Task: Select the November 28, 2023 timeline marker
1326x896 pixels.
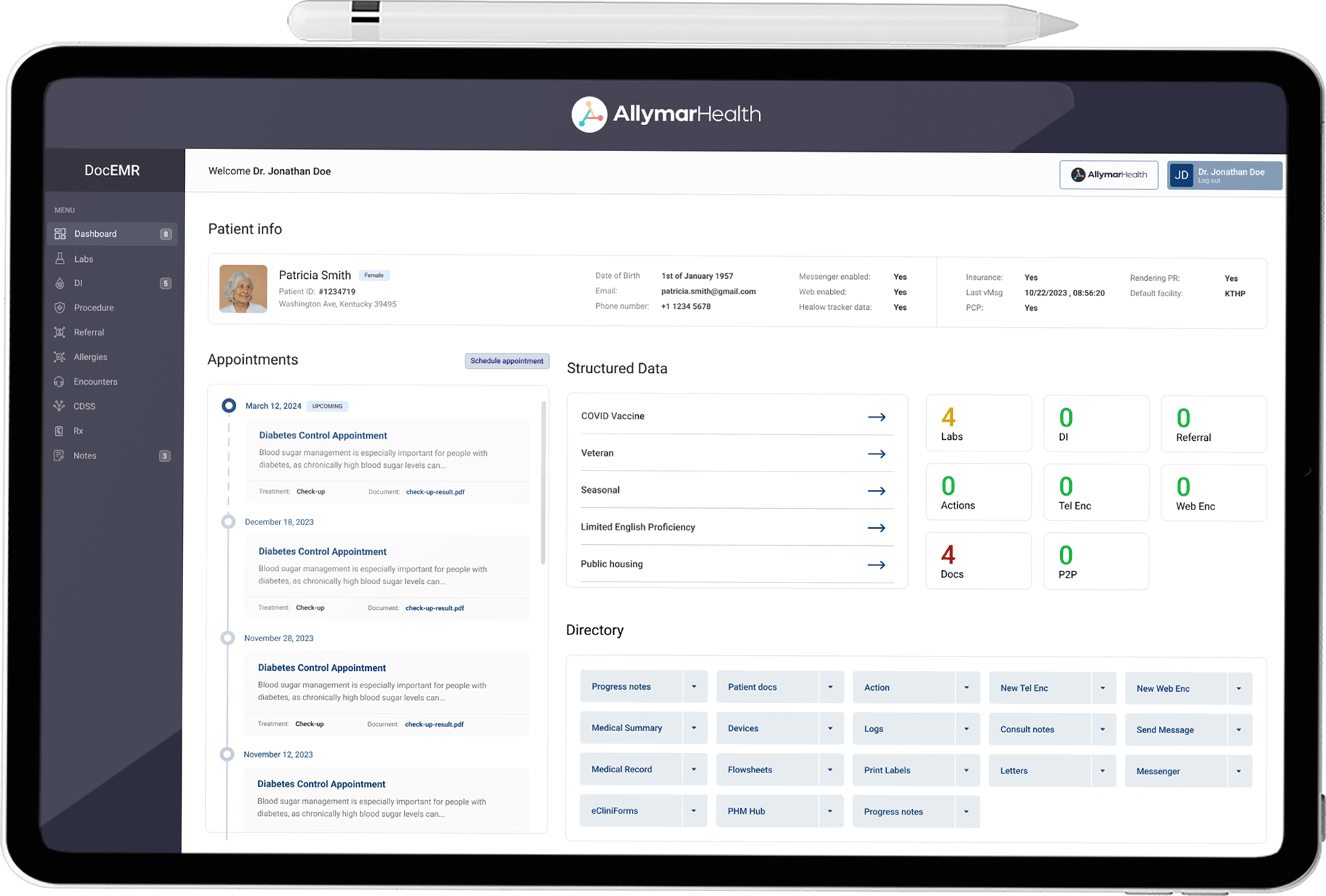Action: pos(227,638)
